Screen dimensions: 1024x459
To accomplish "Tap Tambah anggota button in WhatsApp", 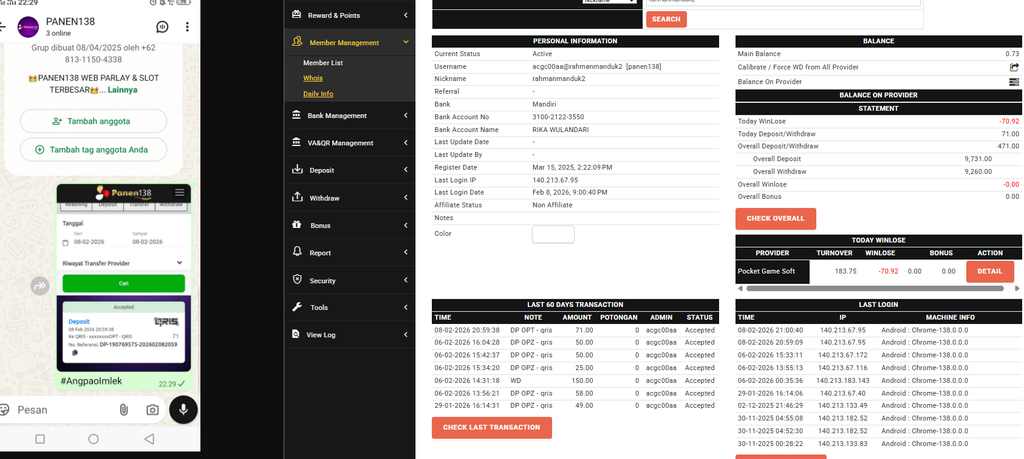I will 93,121.
